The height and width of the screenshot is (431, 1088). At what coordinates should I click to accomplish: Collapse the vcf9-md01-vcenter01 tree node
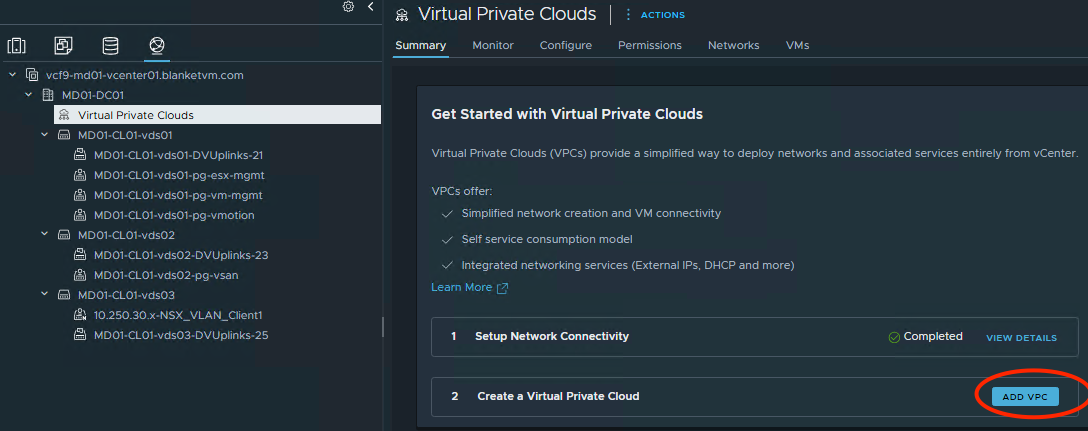pos(13,75)
